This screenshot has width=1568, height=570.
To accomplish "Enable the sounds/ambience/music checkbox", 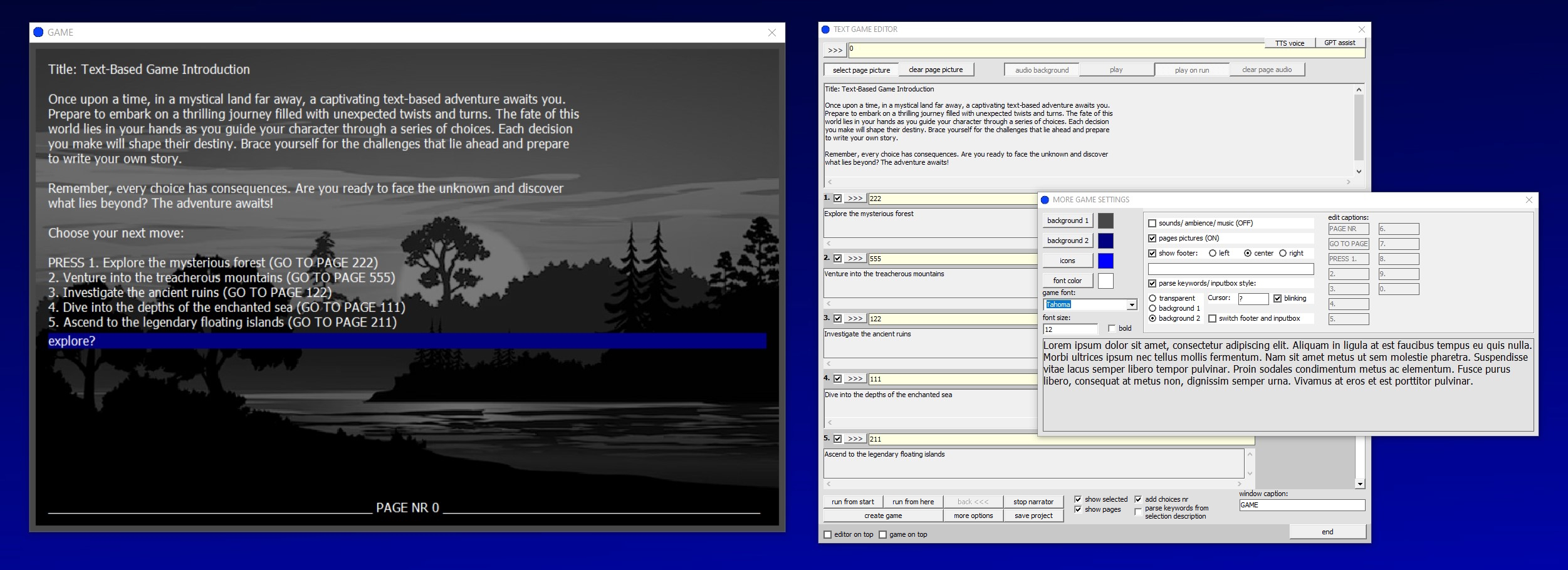I will pyautogui.click(x=1152, y=223).
